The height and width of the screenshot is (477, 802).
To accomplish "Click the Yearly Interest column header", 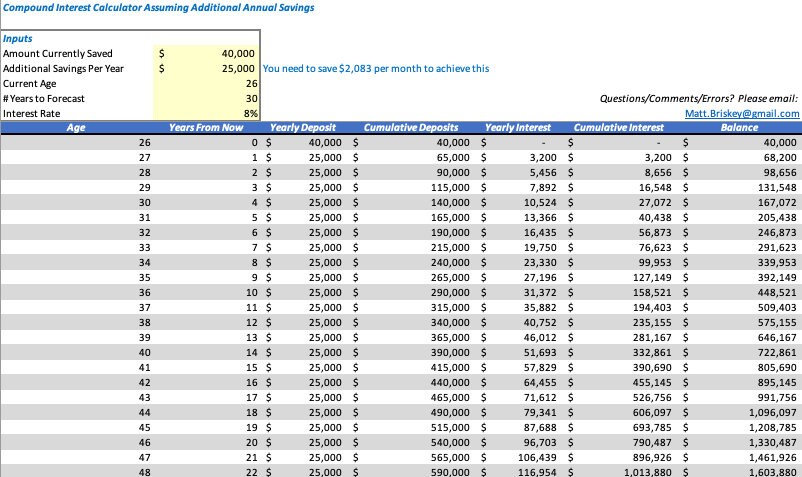I will pos(518,128).
